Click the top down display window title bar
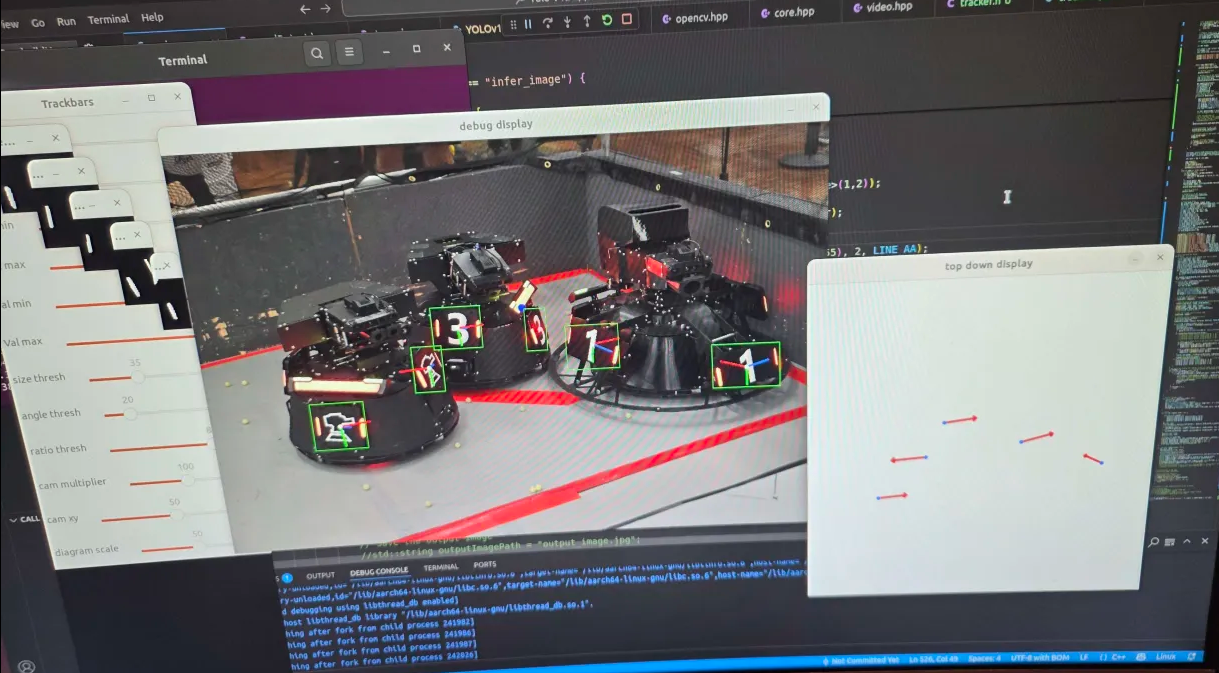Screen dimensions: 1219x673 pyautogui.click(x=989, y=263)
